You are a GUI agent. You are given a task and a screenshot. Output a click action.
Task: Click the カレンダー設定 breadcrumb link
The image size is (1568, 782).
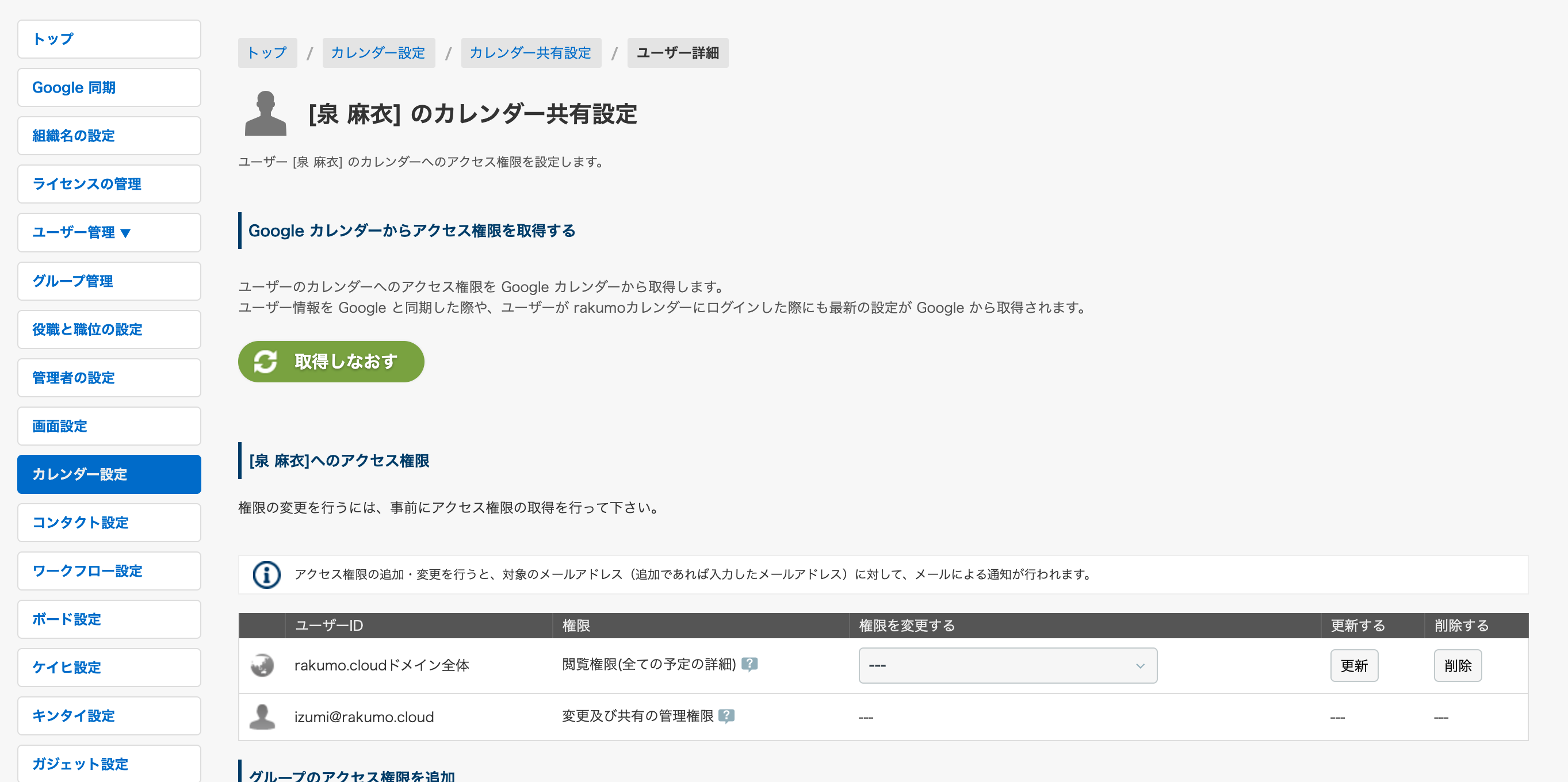[x=378, y=53]
